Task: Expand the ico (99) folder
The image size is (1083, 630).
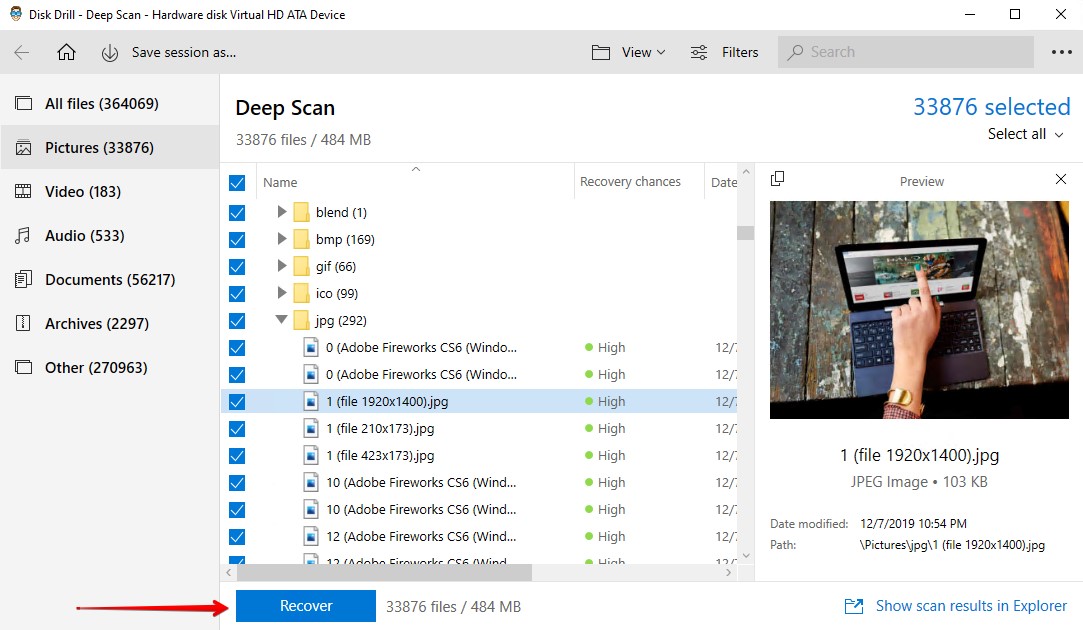Action: [x=281, y=292]
